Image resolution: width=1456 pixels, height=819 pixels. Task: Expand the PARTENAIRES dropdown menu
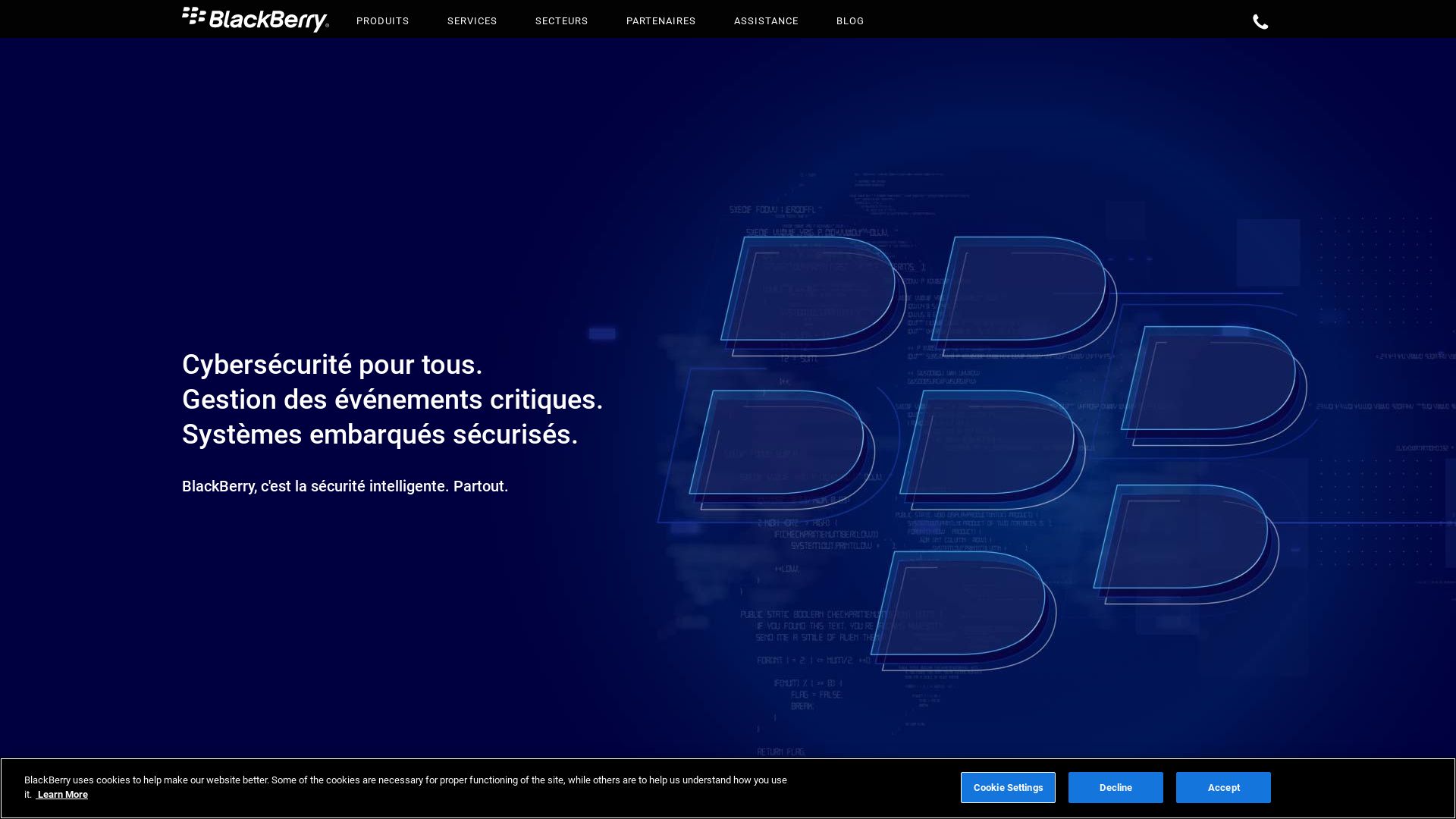coord(661,21)
